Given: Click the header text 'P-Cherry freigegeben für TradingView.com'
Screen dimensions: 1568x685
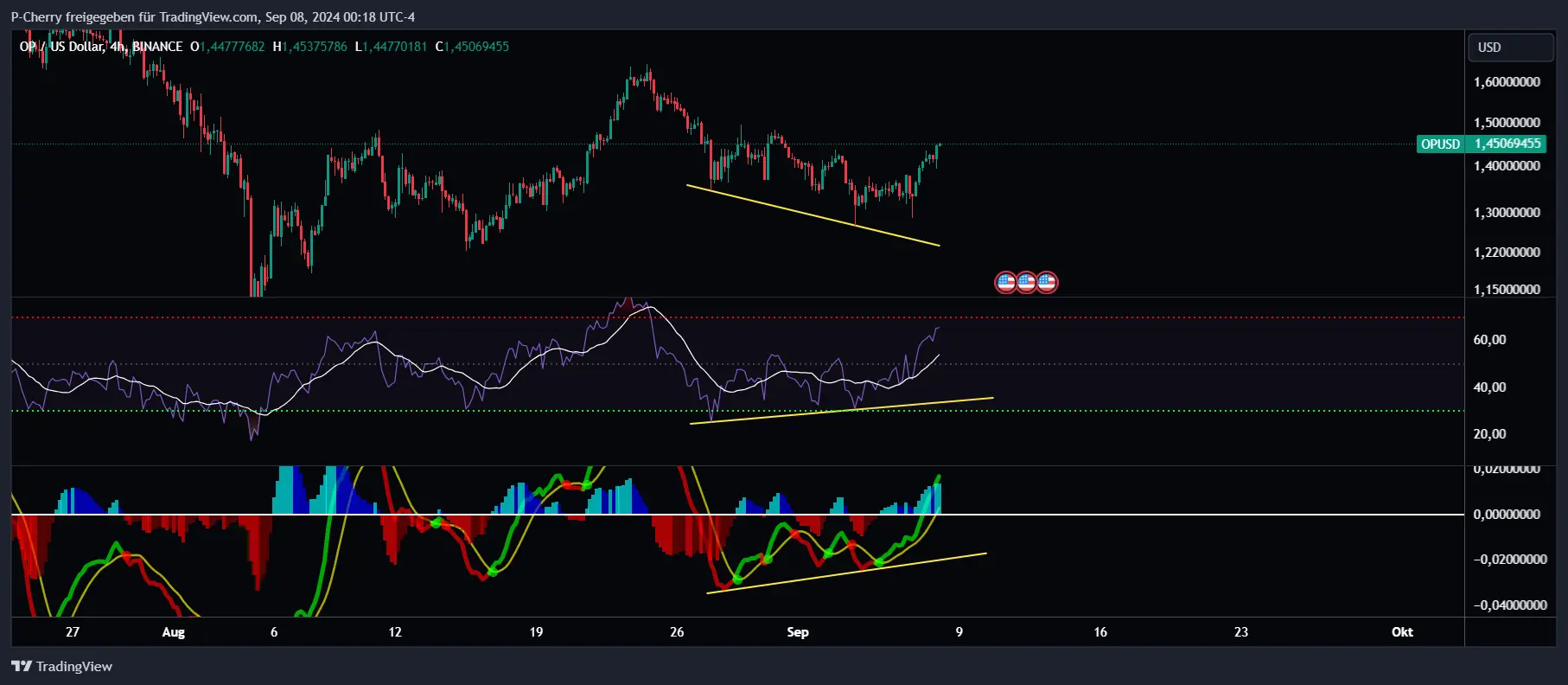Looking at the screenshot, I should tap(135, 17).
